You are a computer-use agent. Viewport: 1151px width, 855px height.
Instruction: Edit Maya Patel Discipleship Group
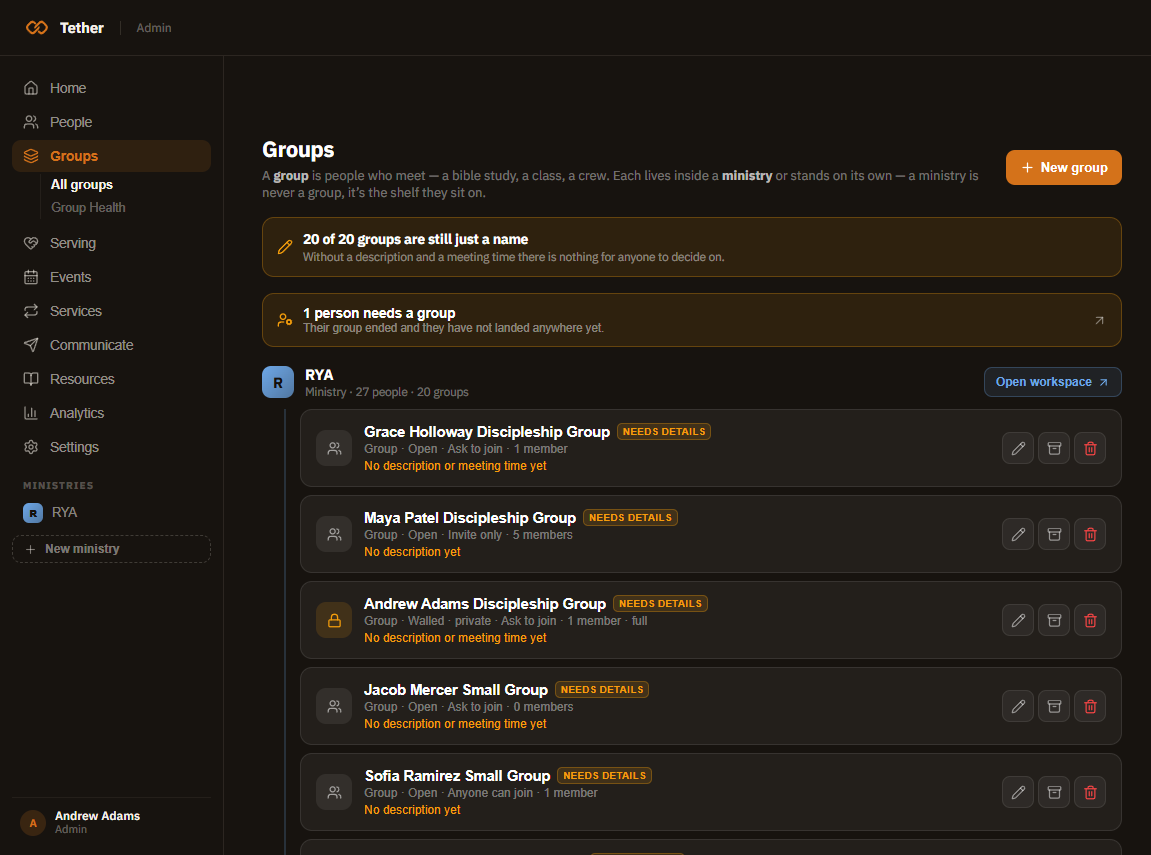pos(1017,534)
